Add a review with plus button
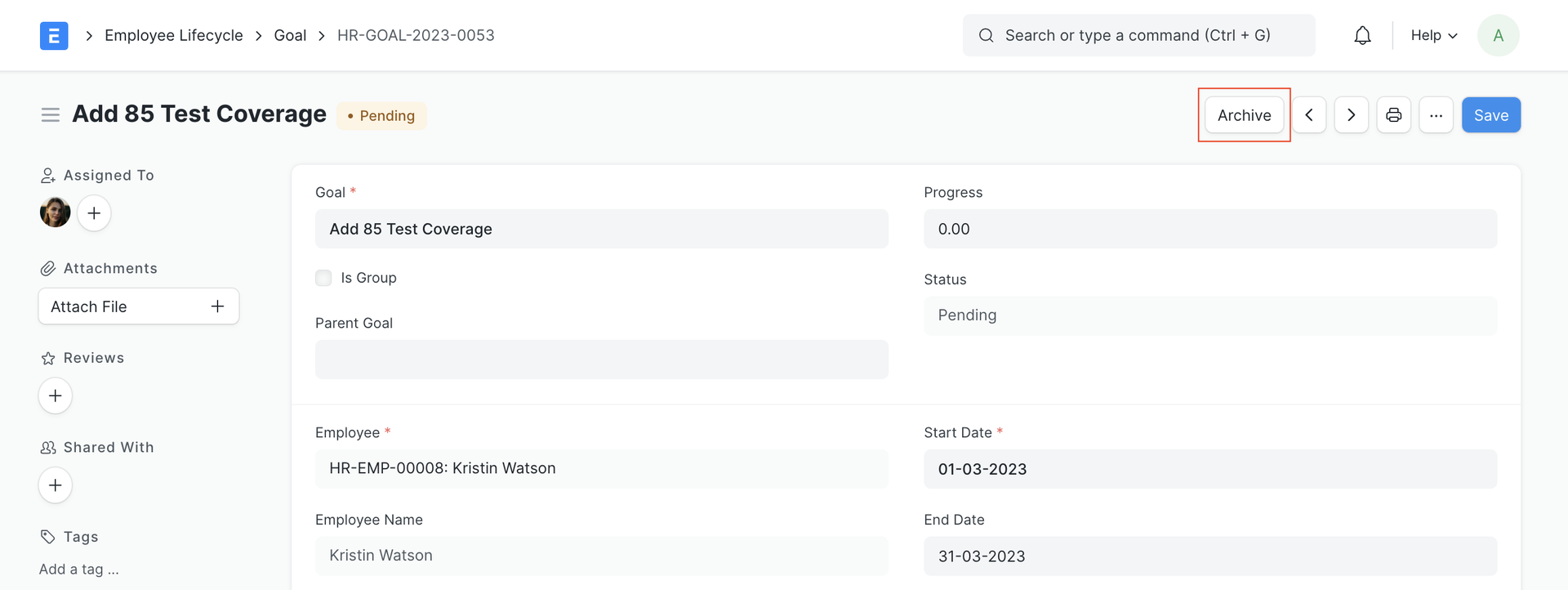Image resolution: width=1568 pixels, height=590 pixels. [56, 396]
